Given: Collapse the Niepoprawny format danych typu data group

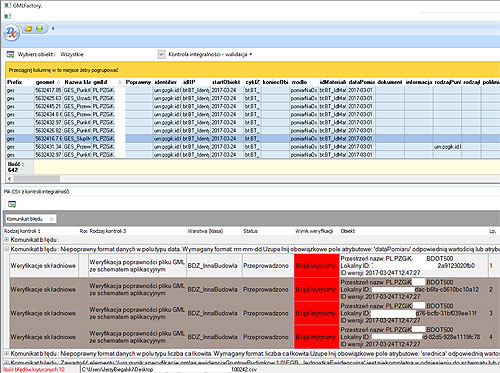Looking at the screenshot, I should pyautogui.click(x=6, y=249).
